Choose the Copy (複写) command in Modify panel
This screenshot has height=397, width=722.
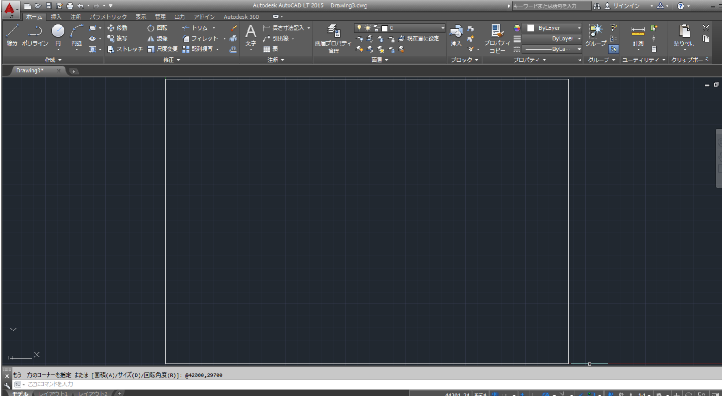[x=117, y=39]
